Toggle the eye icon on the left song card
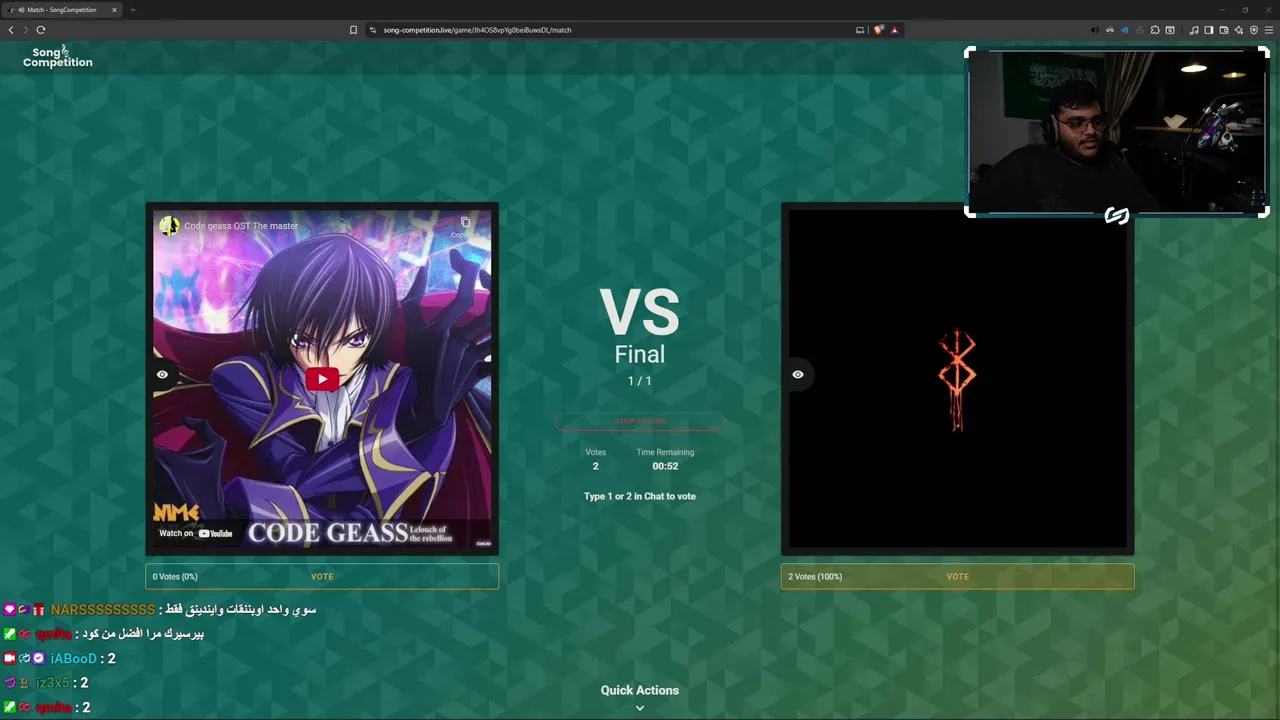1280x720 pixels. [162, 375]
